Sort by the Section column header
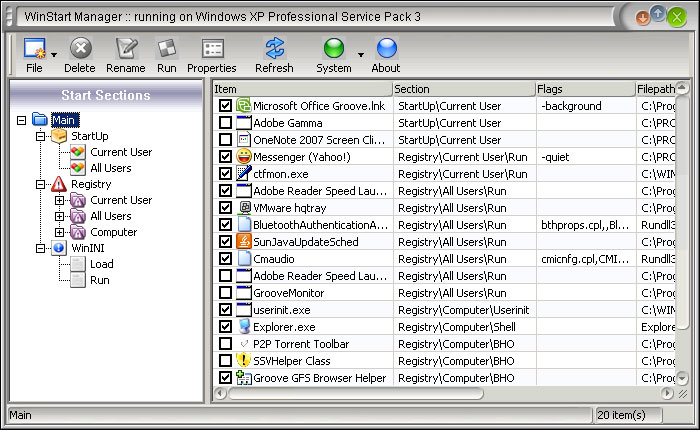Viewport: 700px width, 430px height. (464, 89)
